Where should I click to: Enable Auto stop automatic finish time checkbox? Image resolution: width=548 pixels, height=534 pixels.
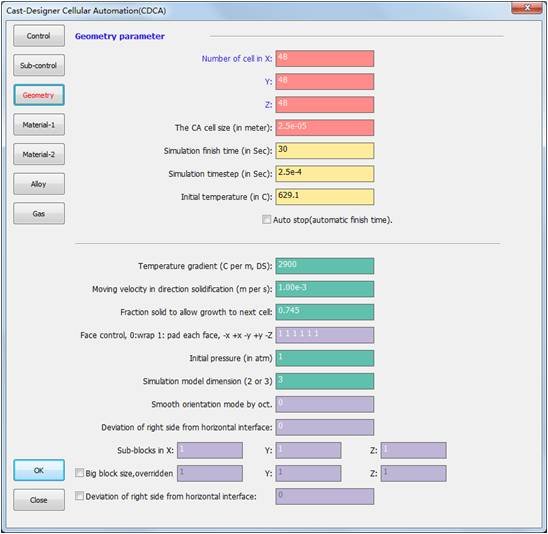(266, 219)
